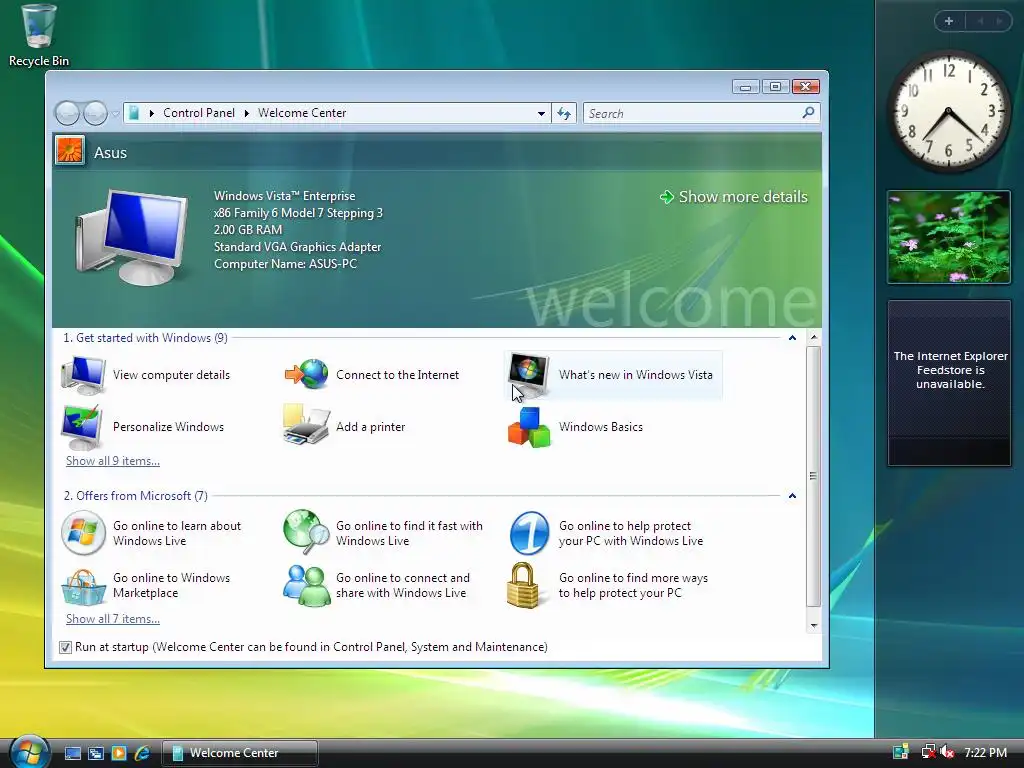Click the muted volume tray icon
Image resolution: width=1024 pixels, height=768 pixels.
click(947, 752)
